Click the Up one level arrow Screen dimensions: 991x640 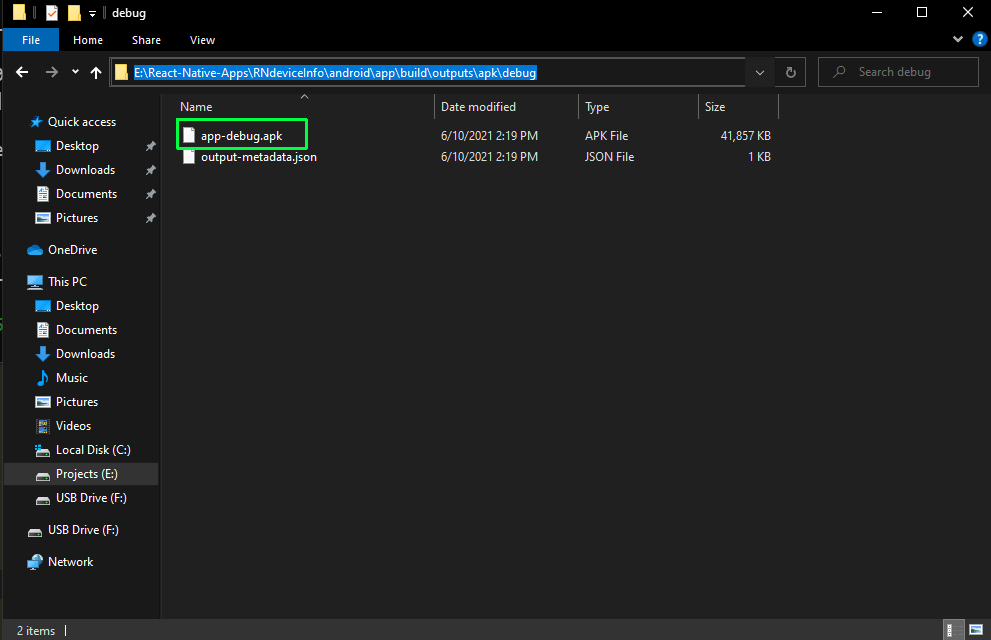[x=96, y=72]
